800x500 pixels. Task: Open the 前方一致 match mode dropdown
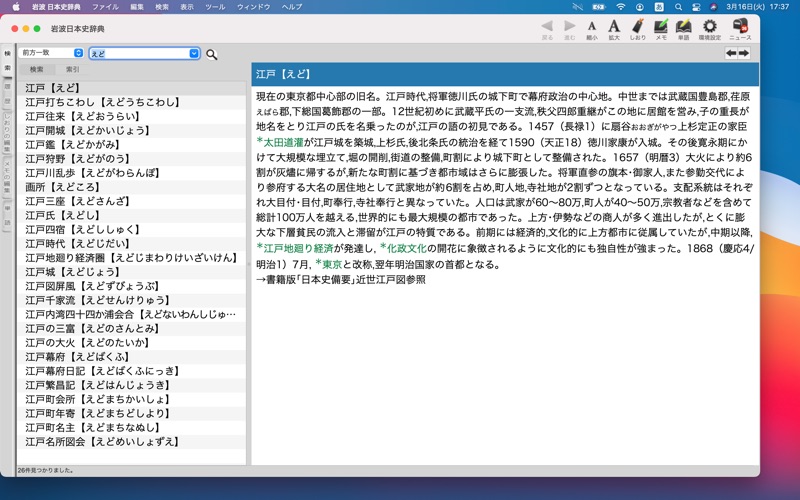pyautogui.click(x=50, y=53)
